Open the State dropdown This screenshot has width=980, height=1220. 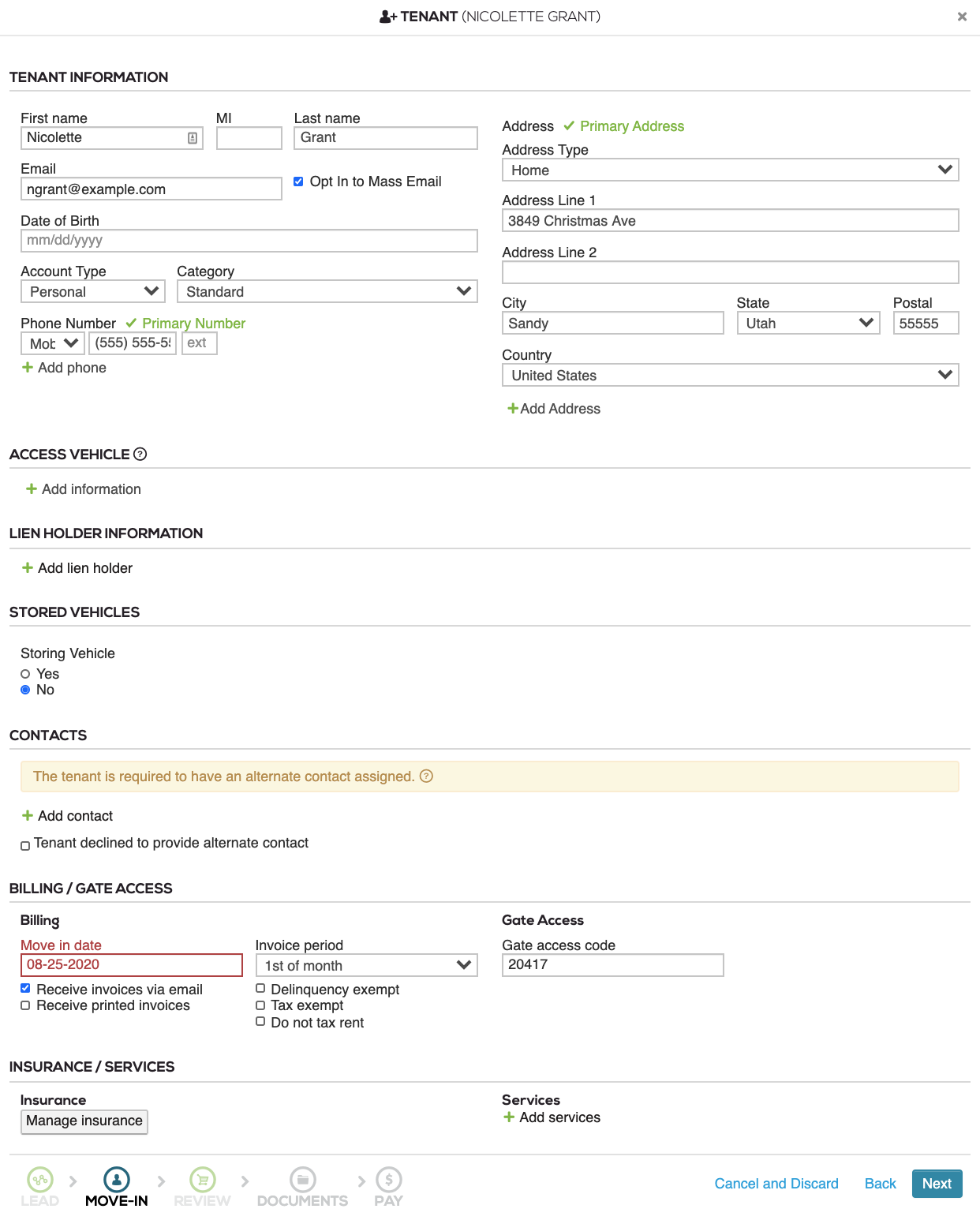click(807, 323)
